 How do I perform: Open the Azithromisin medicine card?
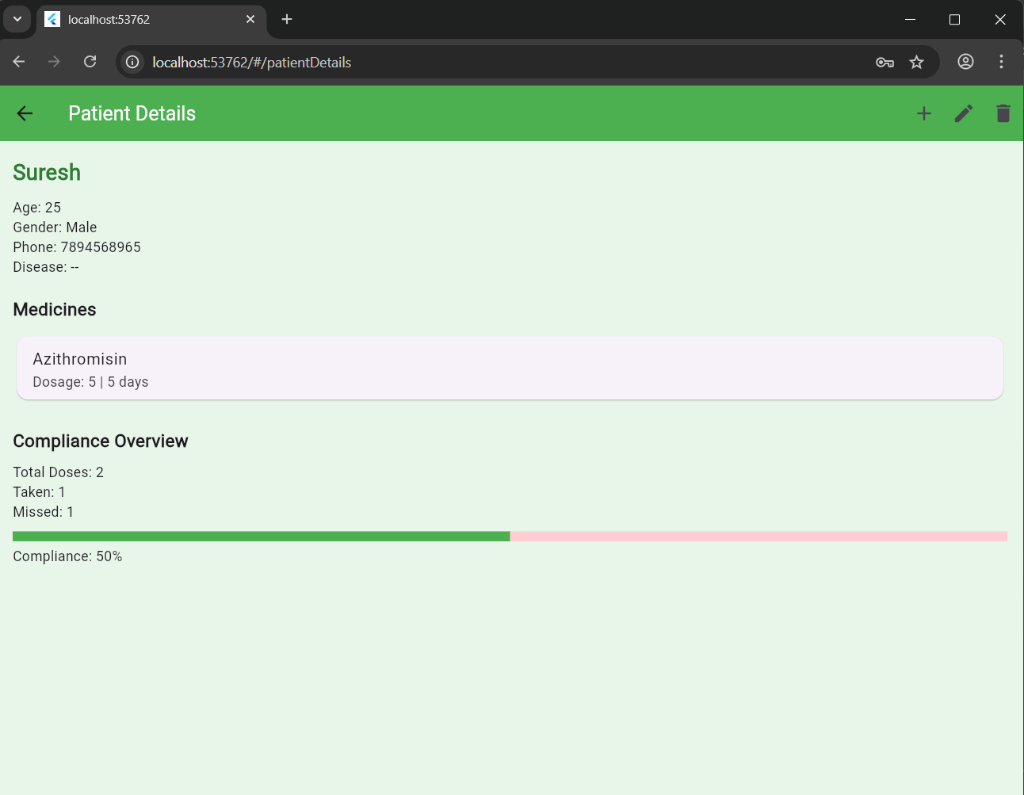(x=509, y=368)
